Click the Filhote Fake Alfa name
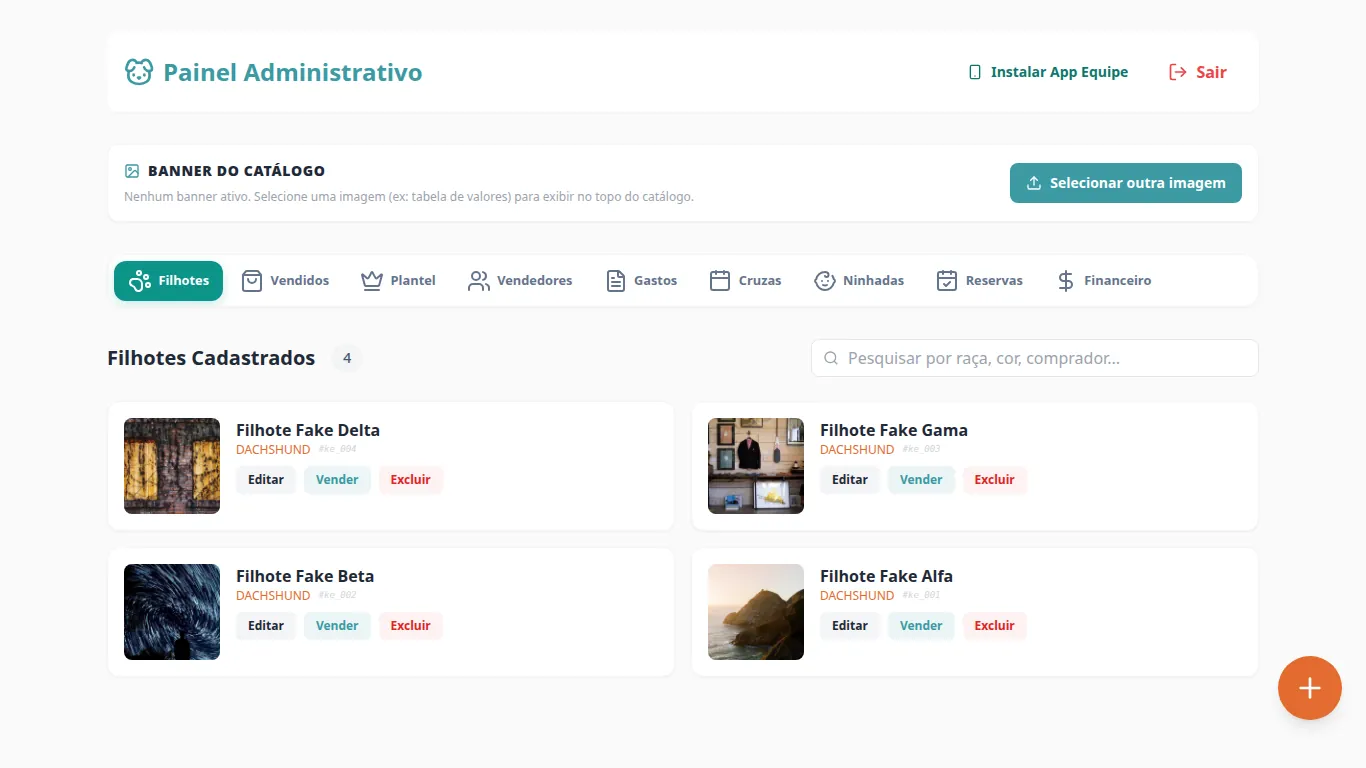Image resolution: width=1366 pixels, height=768 pixels. tap(886, 577)
